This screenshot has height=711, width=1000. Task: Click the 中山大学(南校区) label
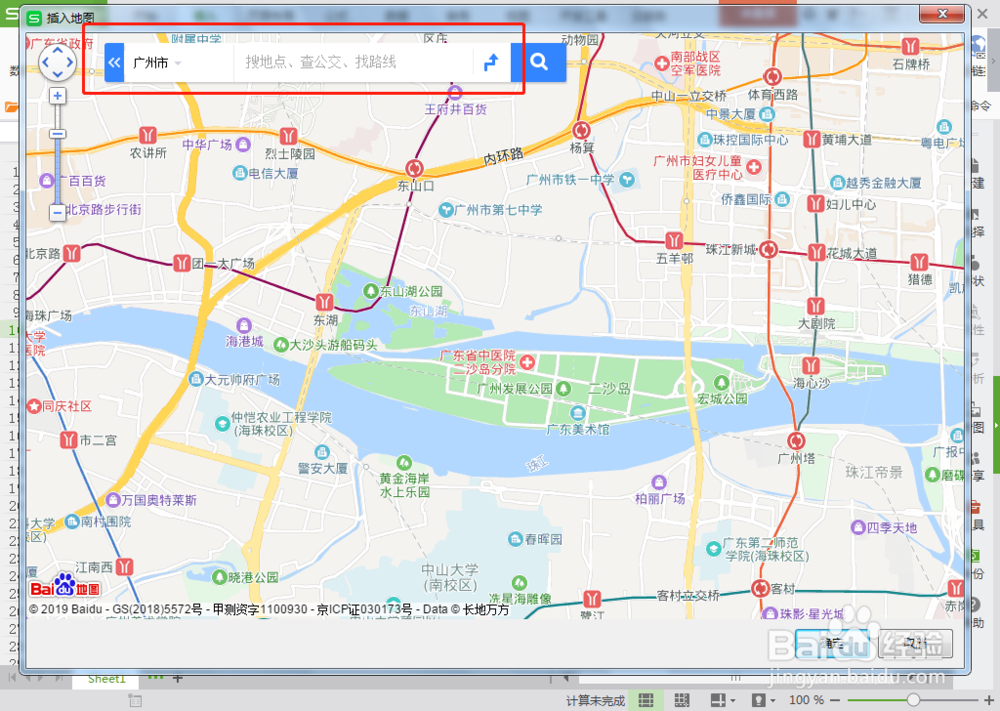click(x=450, y=577)
